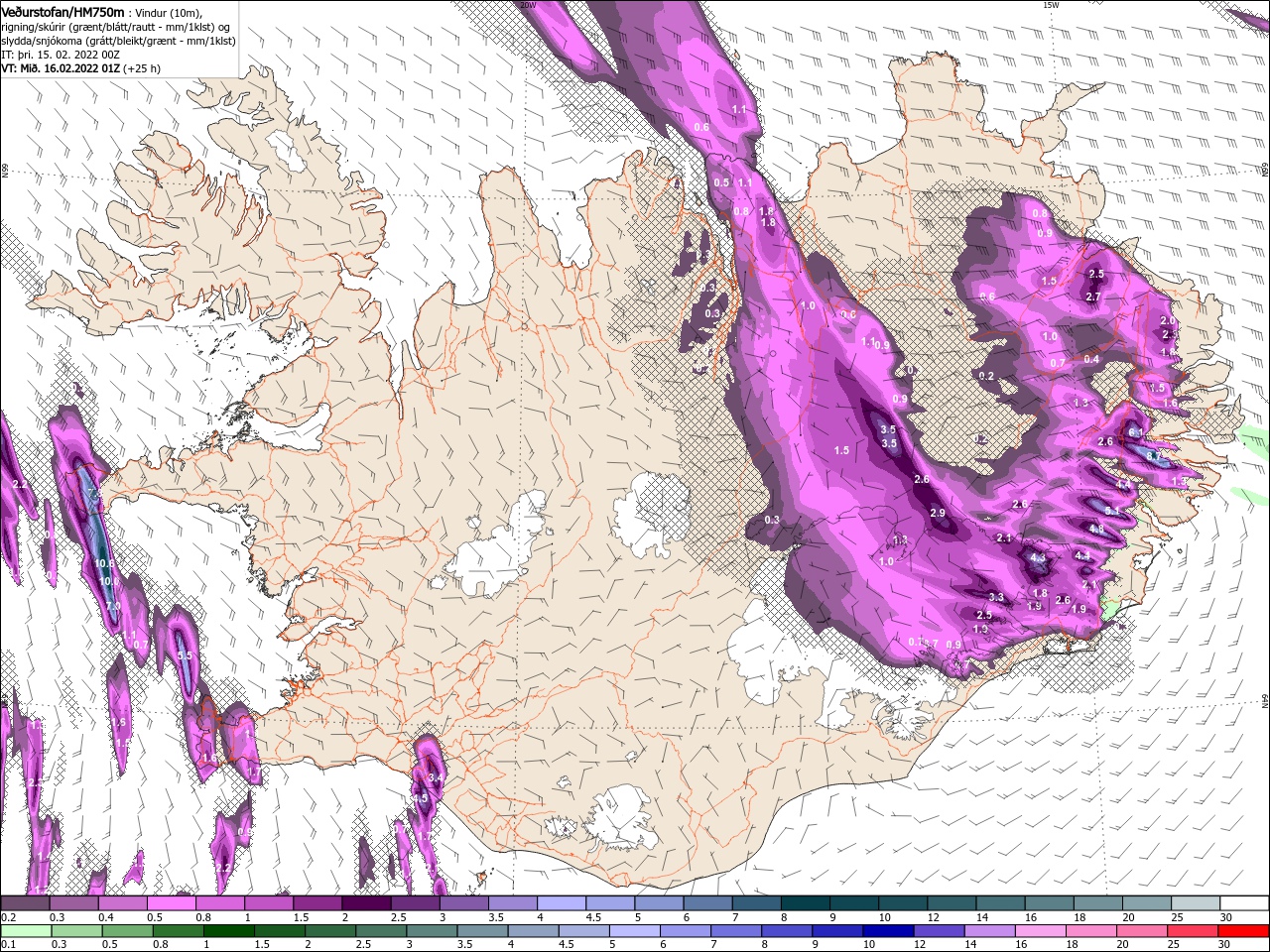Pick the white 30 swatch in top scale

(x=1245, y=903)
